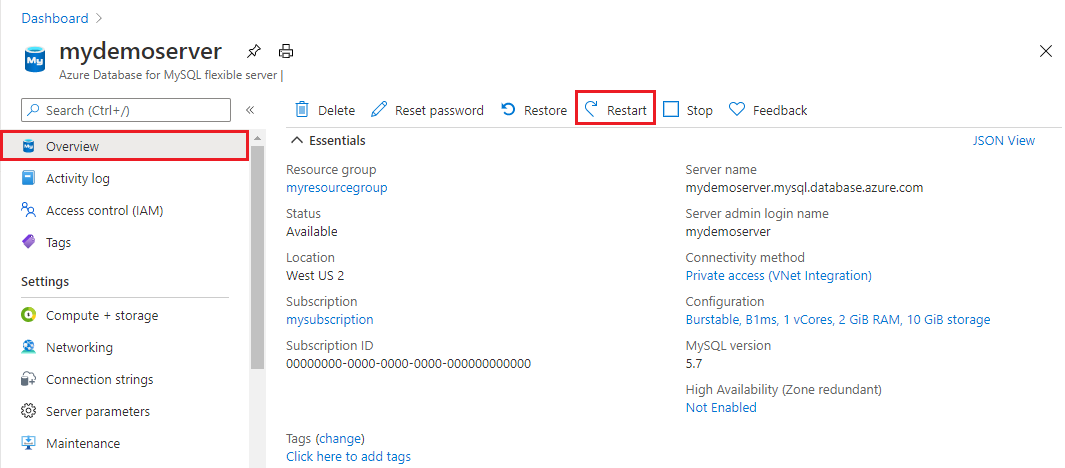Collapse the Essentials section
The width and height of the screenshot is (1065, 468).
[x=298, y=141]
